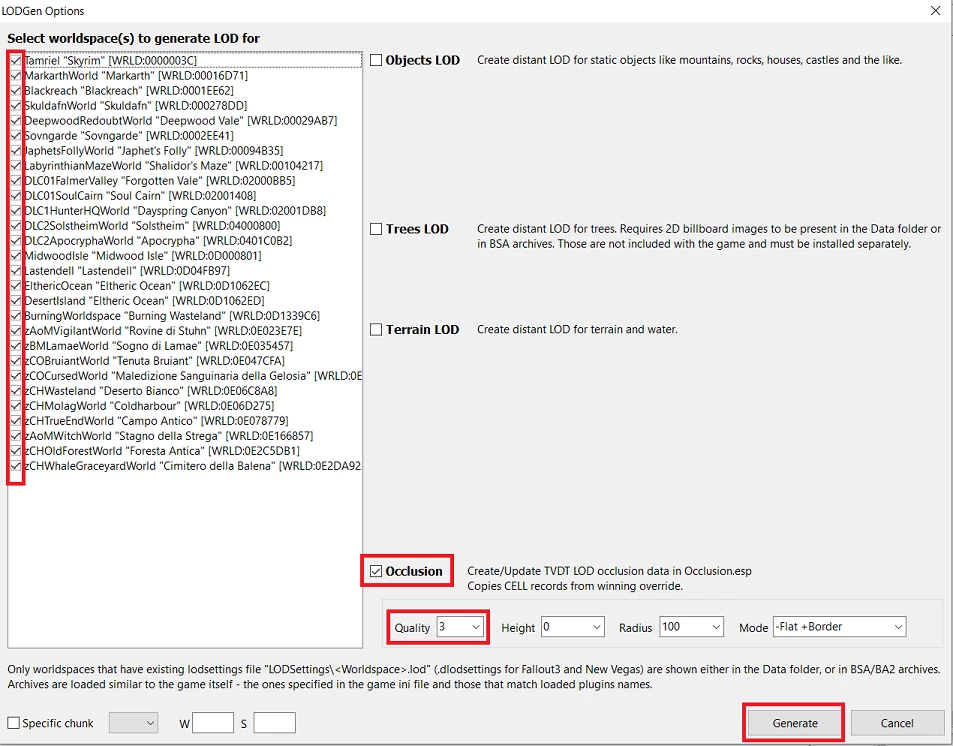Viewport: 953px width, 746px height.
Task: Tick the Specific chunk checkbox
Action: [x=13, y=723]
